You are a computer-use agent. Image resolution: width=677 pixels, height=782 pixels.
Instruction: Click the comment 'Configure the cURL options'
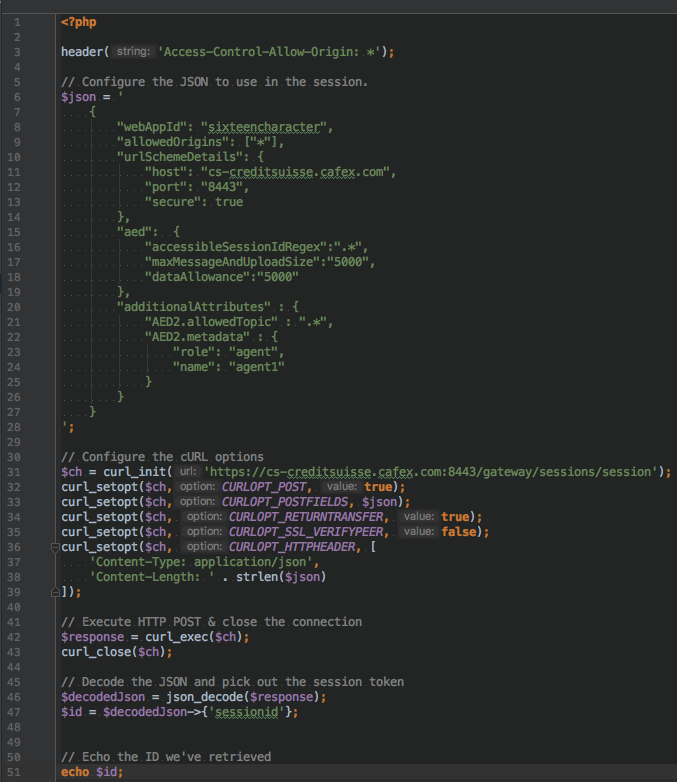[162, 457]
